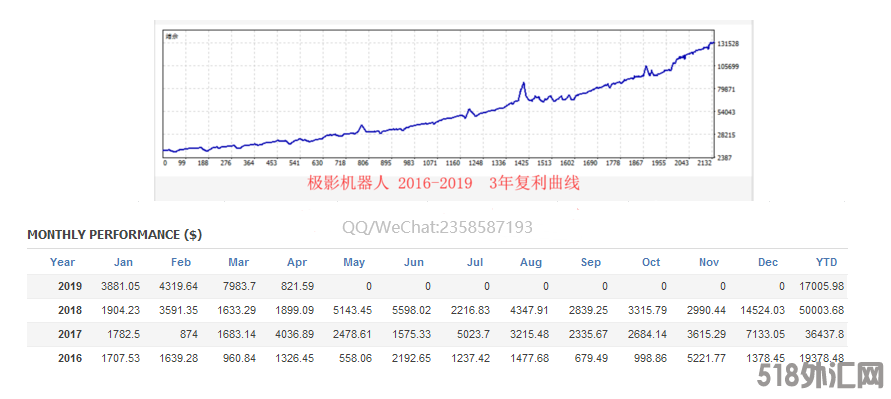Click the 2018 August value 4347.91

pyautogui.click(x=530, y=310)
